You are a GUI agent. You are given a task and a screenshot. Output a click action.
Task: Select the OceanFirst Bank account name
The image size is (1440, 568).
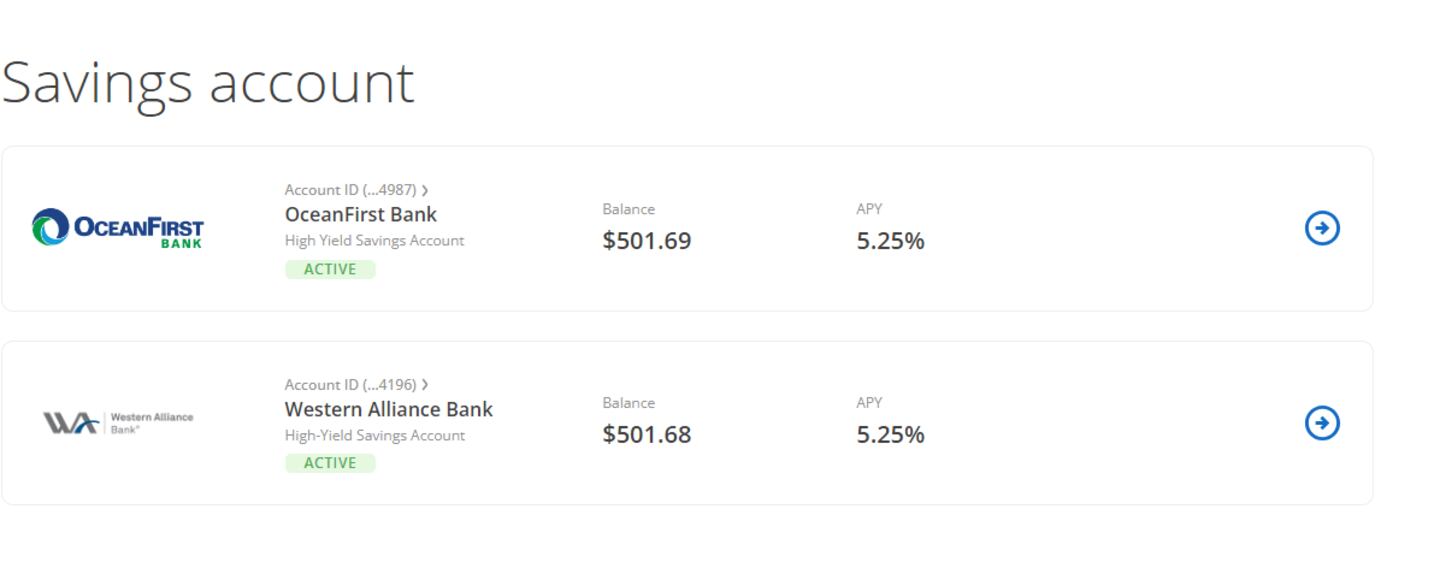click(361, 214)
